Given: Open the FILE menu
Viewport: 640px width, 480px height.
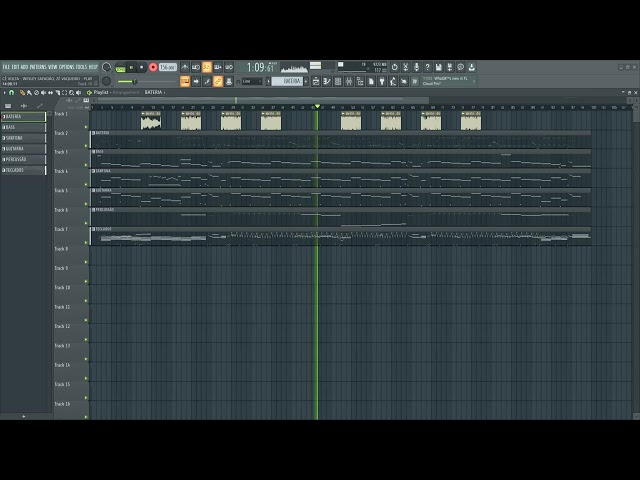Looking at the screenshot, I should pos(6,67).
